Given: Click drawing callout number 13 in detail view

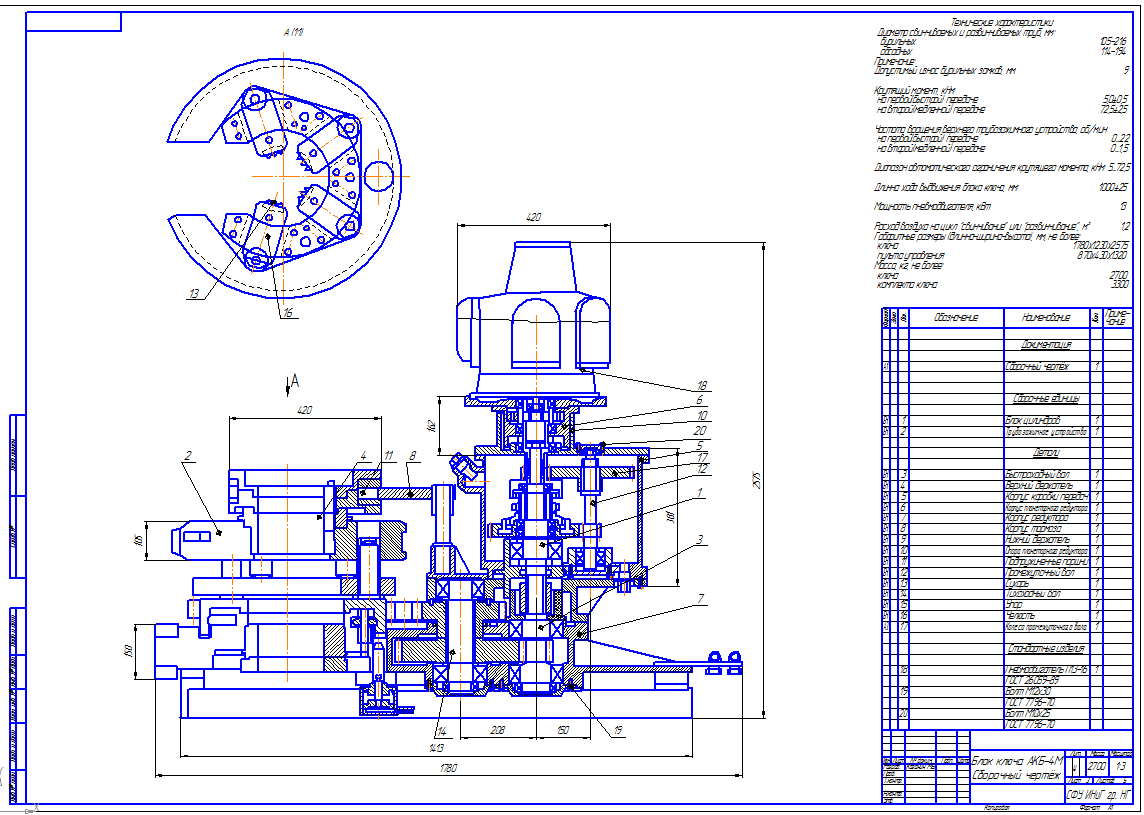Looking at the screenshot, I should [193, 294].
